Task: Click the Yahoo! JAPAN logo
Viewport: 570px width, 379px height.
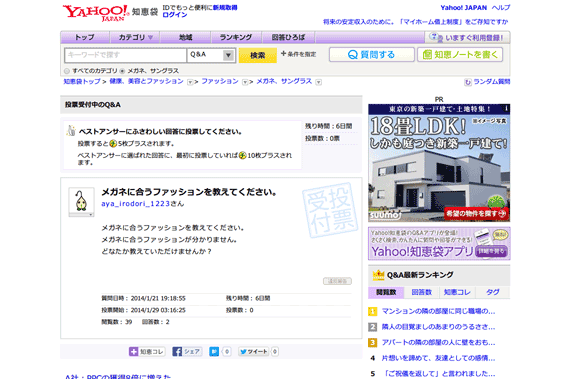Action: point(96,13)
